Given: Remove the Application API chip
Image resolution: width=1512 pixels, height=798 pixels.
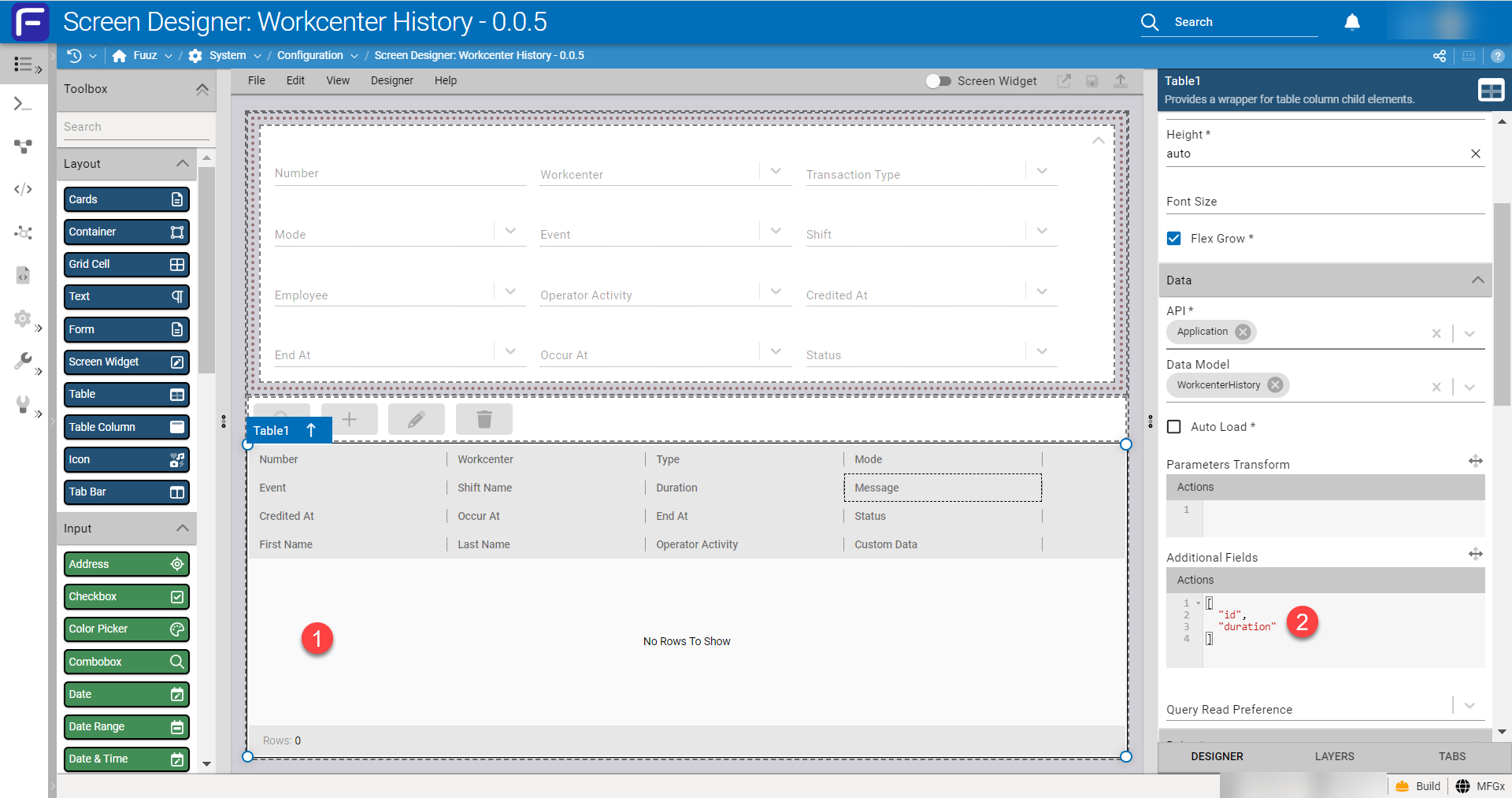Looking at the screenshot, I should [1243, 332].
